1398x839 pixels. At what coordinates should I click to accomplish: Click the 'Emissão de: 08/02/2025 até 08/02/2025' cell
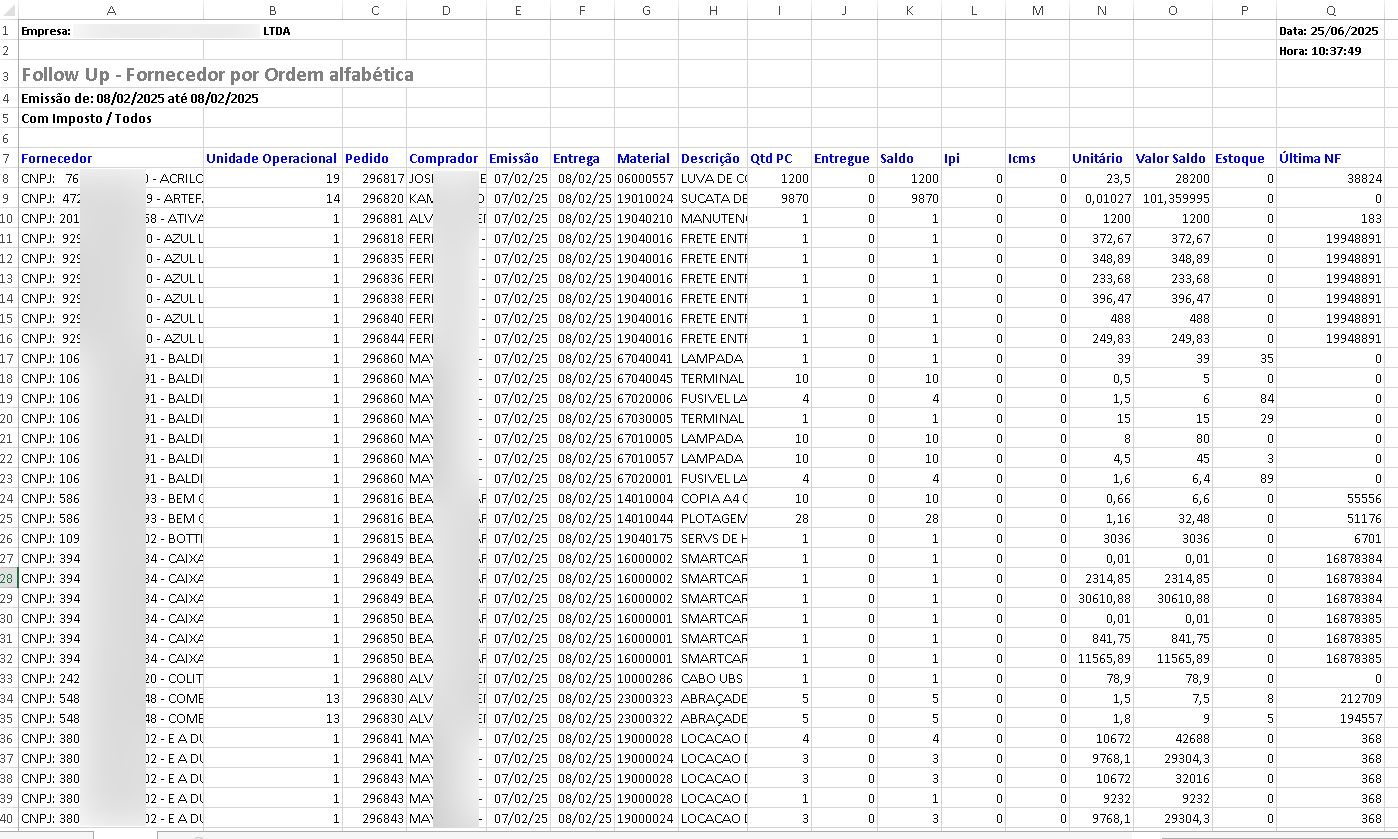point(140,98)
